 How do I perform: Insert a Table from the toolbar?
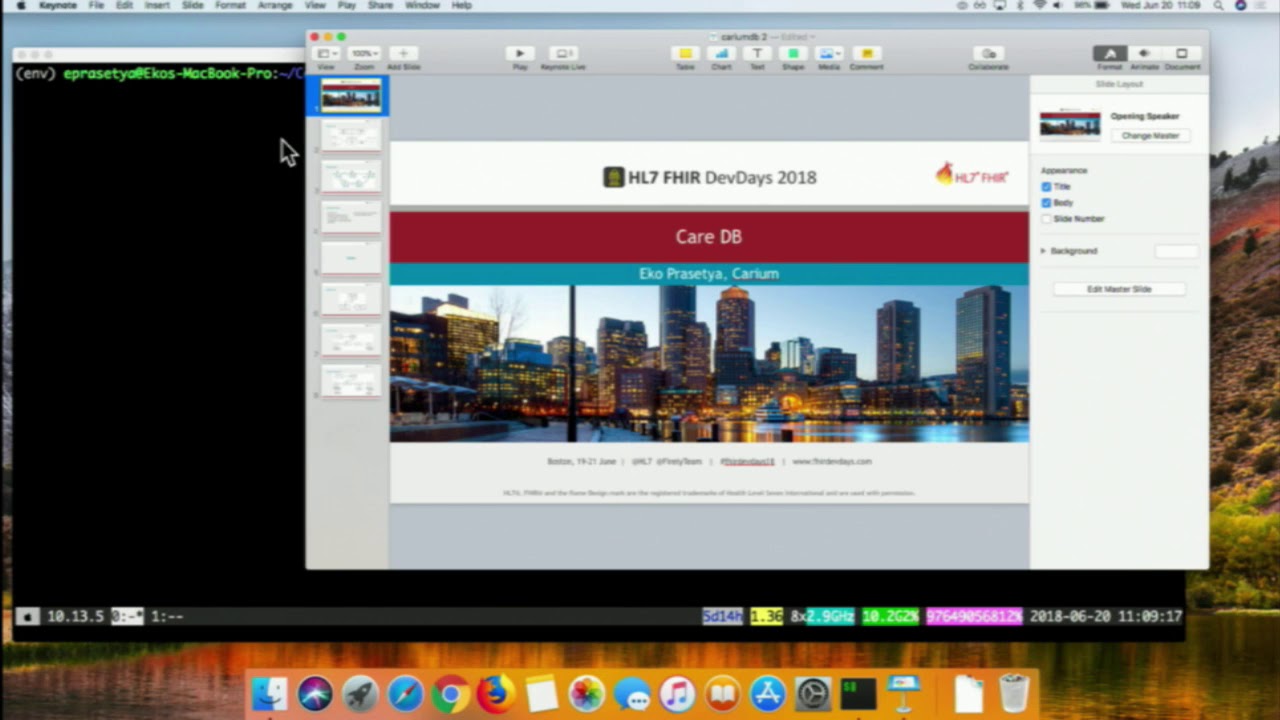coord(685,54)
